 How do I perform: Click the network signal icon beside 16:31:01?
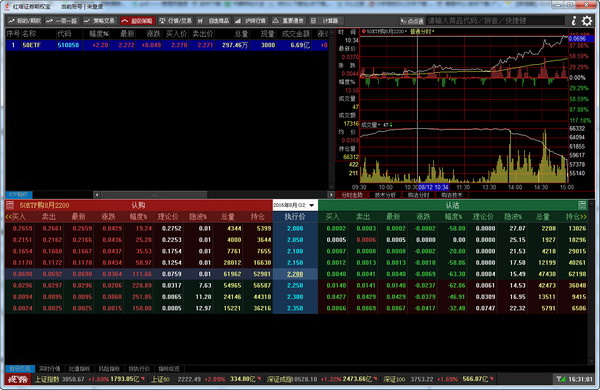tap(561, 379)
